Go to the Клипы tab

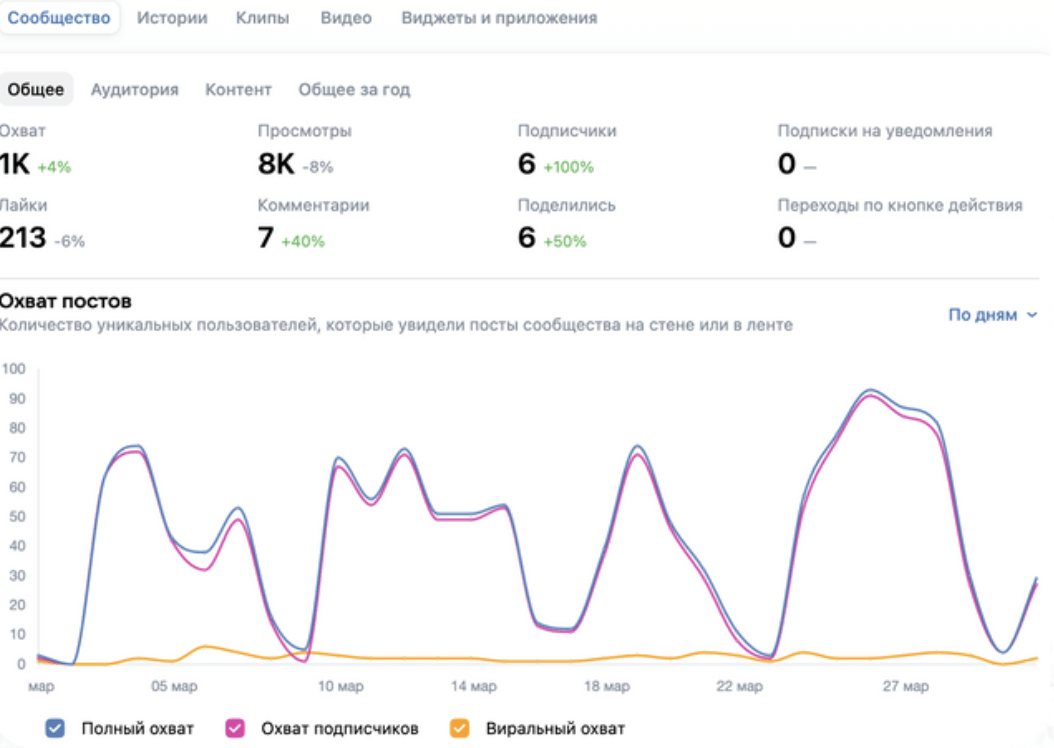click(263, 18)
